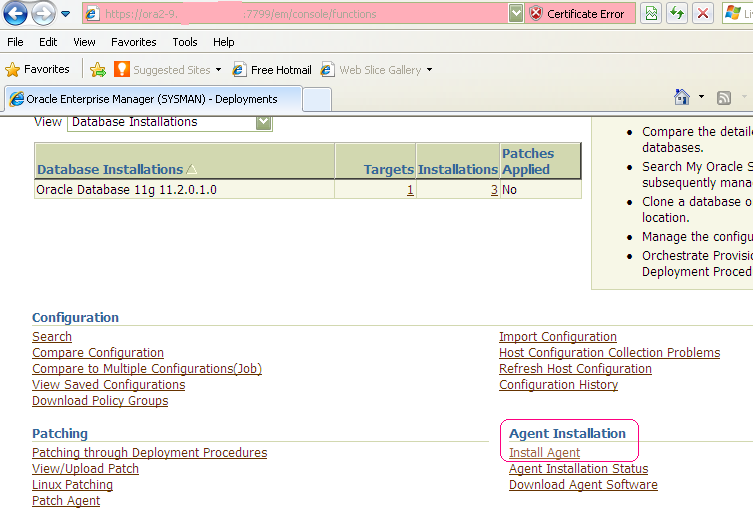Open the Favorites star button
This screenshot has width=753, height=519.
click(x=37, y=70)
